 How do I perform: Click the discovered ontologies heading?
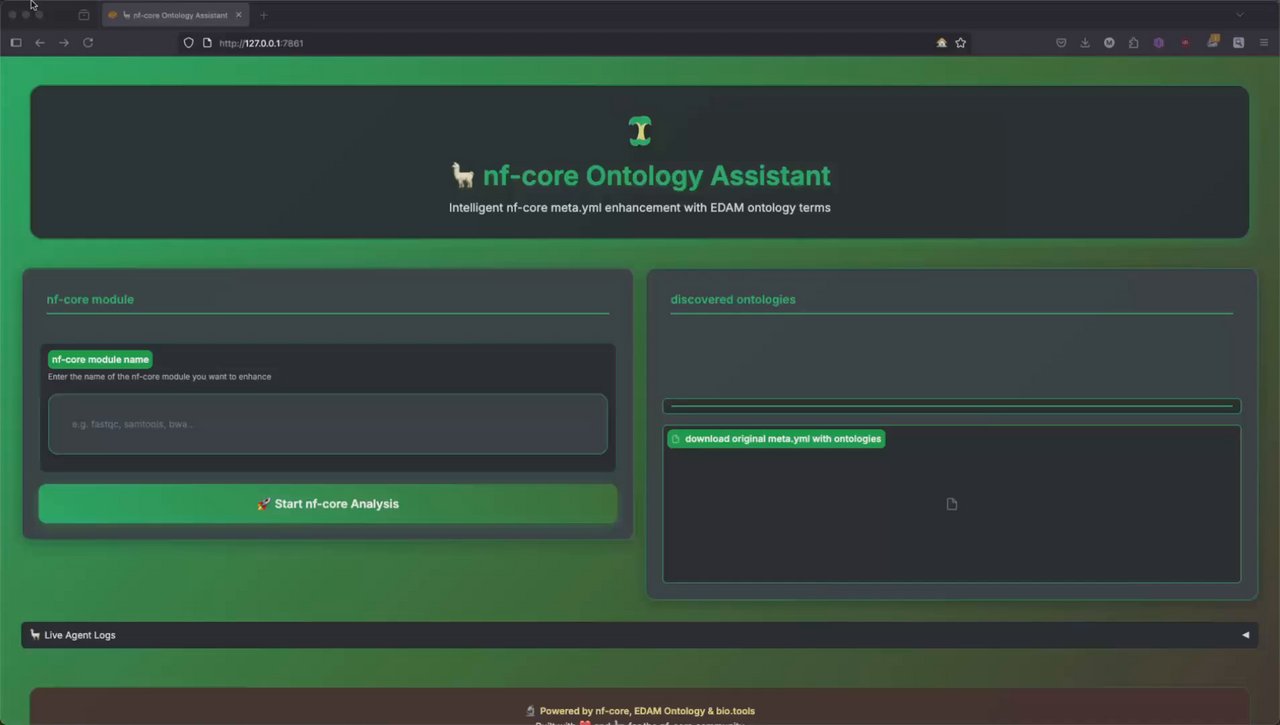click(733, 299)
